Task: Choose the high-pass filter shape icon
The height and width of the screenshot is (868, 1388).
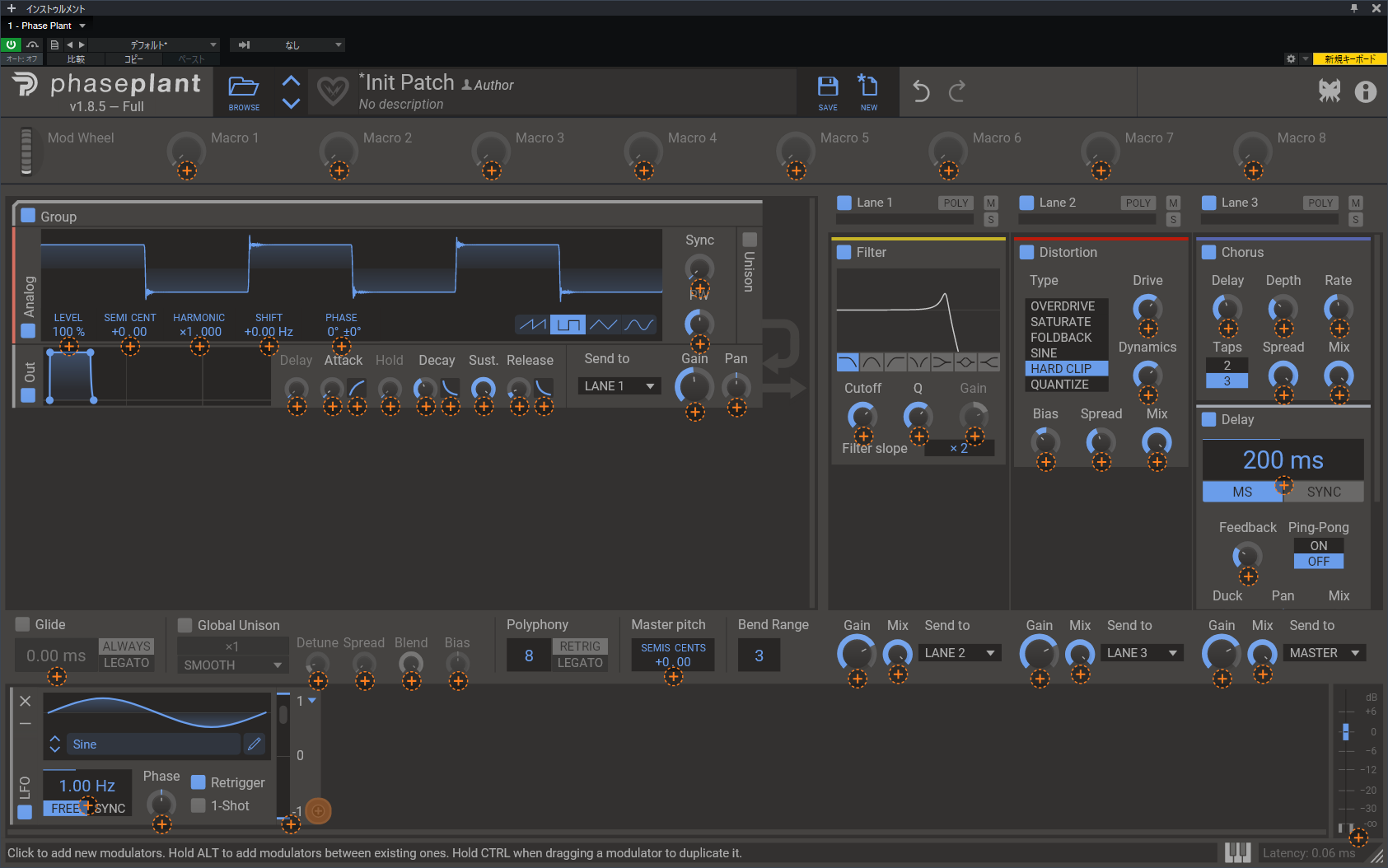Action: pyautogui.click(x=895, y=362)
